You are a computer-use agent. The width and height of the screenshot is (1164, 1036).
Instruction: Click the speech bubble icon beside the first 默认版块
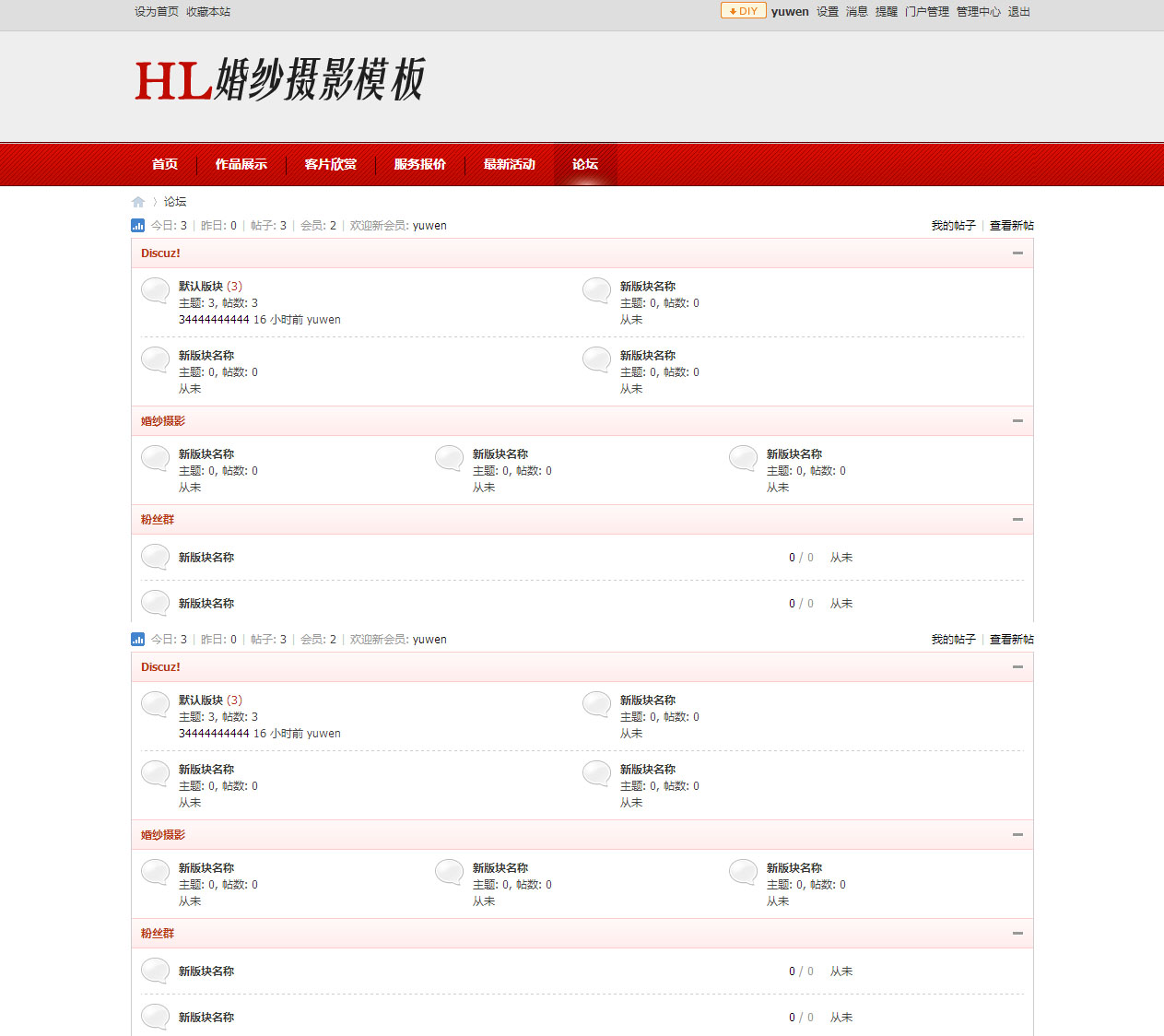point(155,291)
